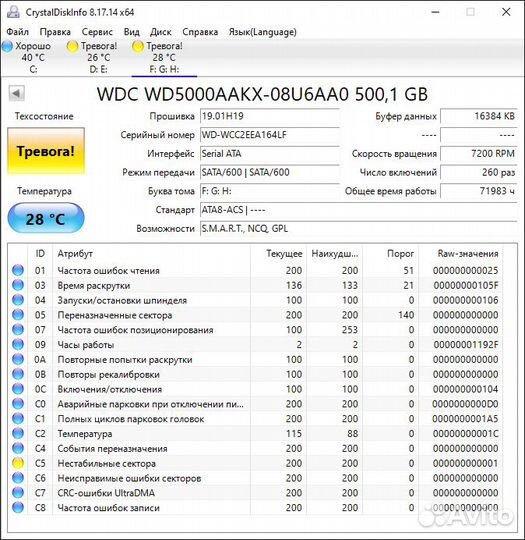Viewport: 525px width, 540px height.
Task: Open the Справка menu
Action: pos(200,32)
